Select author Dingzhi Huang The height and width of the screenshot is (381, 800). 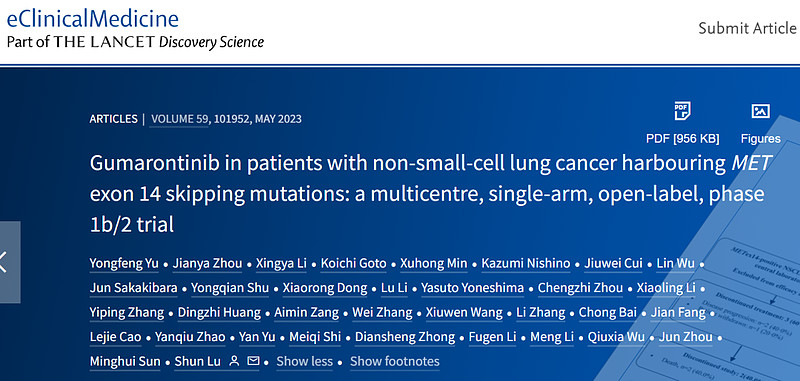click(x=219, y=313)
